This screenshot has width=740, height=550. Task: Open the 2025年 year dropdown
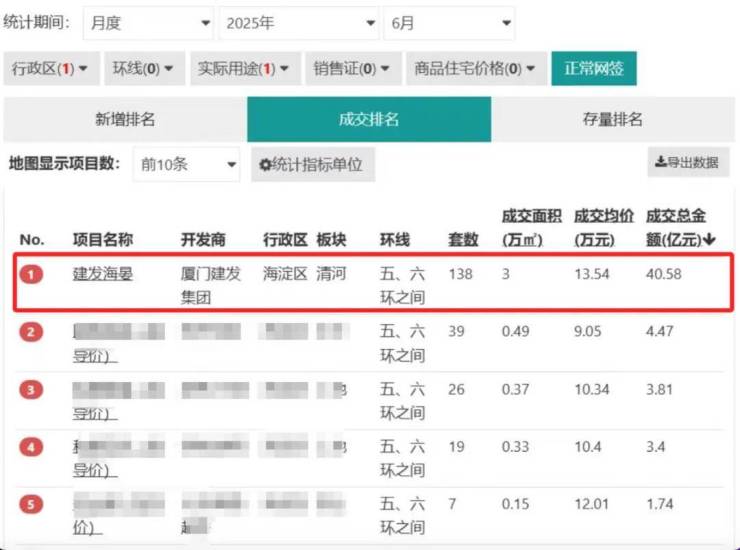coord(299,23)
